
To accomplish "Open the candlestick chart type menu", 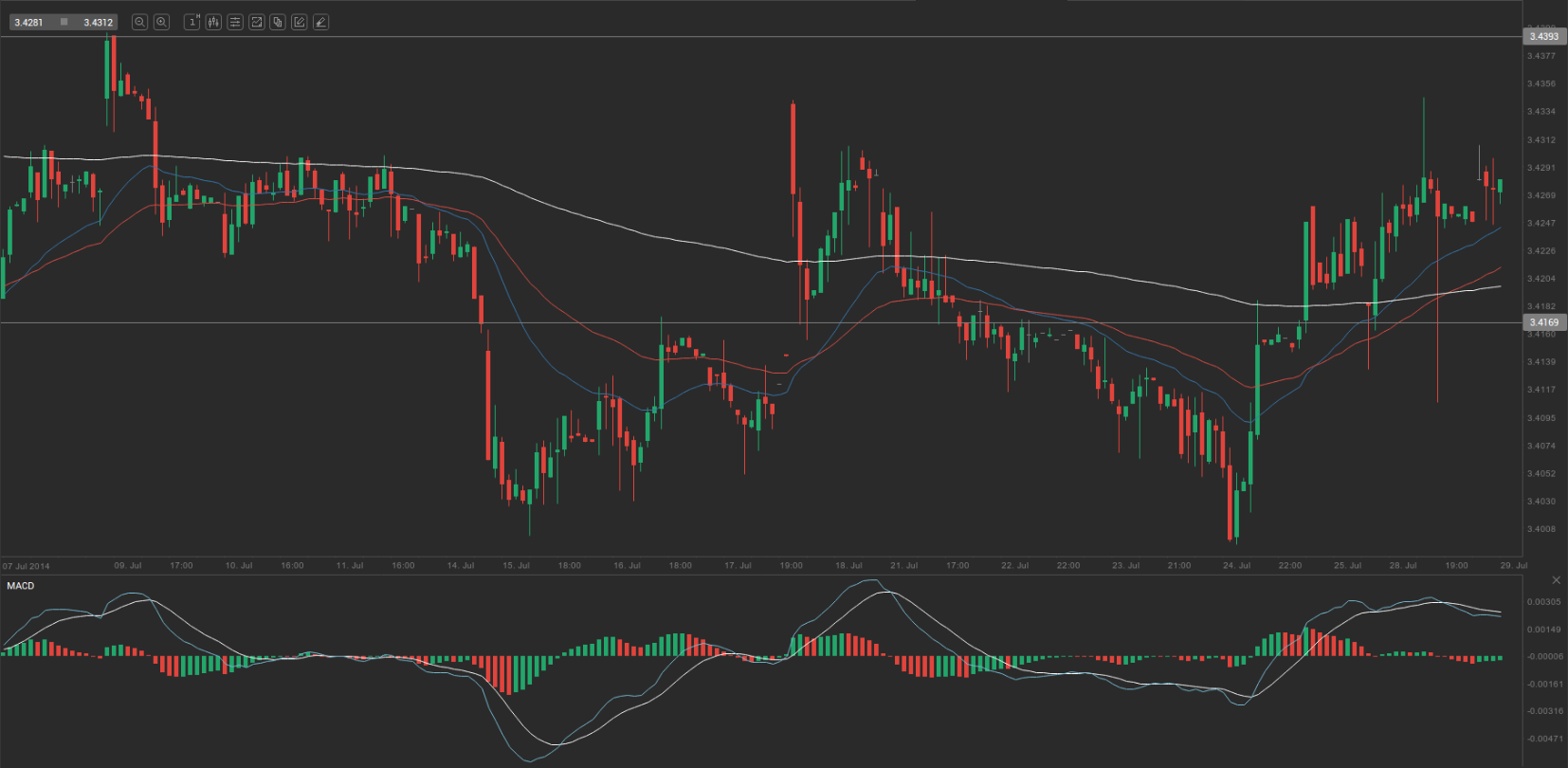I will tap(213, 22).
